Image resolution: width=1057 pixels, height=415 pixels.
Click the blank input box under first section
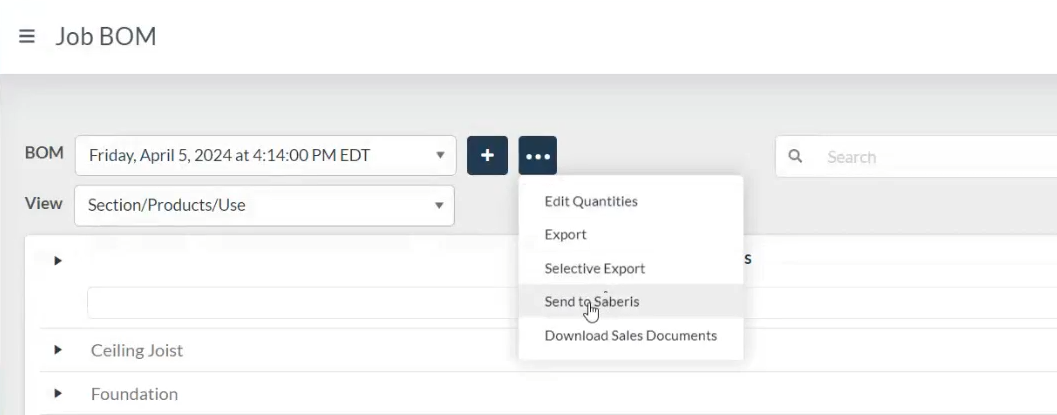point(300,302)
